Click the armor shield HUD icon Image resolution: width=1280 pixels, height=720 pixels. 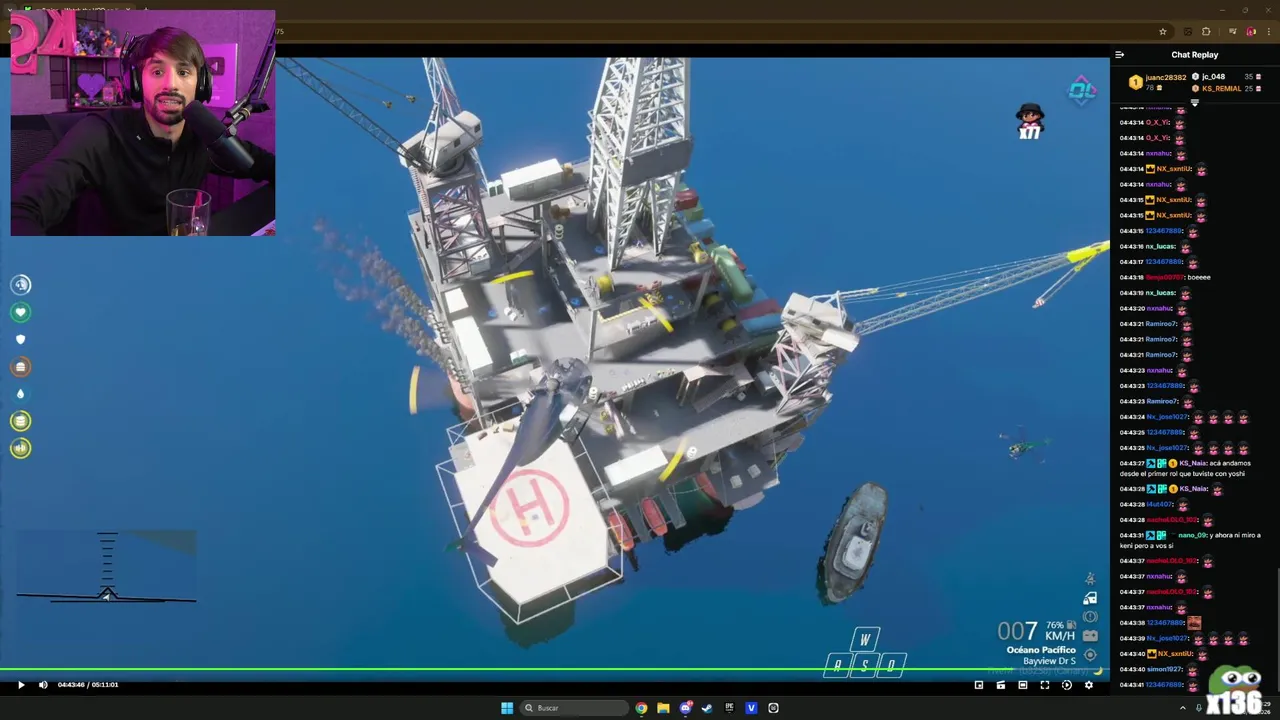20,339
